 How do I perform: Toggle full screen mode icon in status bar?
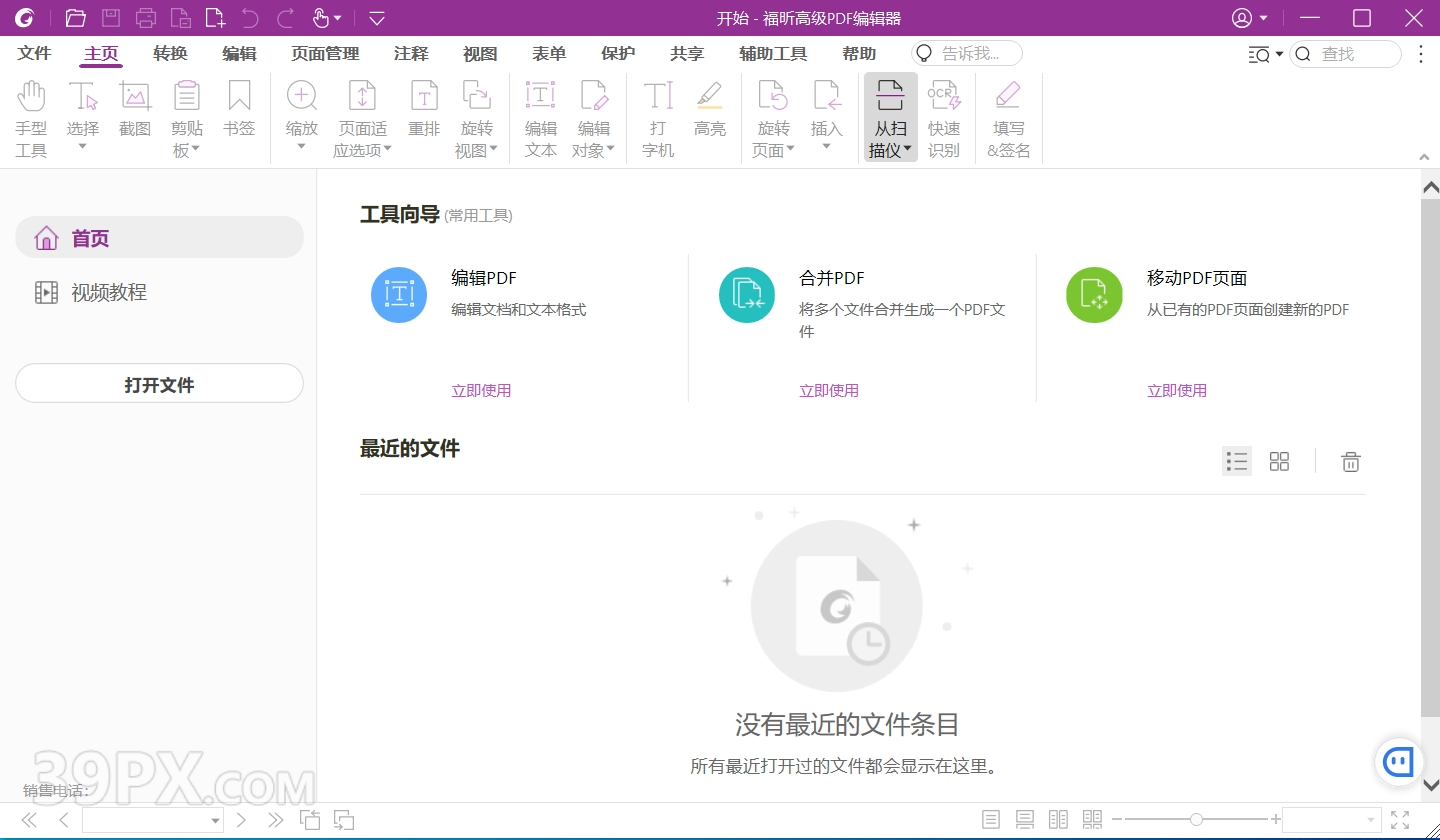pos(1400,820)
